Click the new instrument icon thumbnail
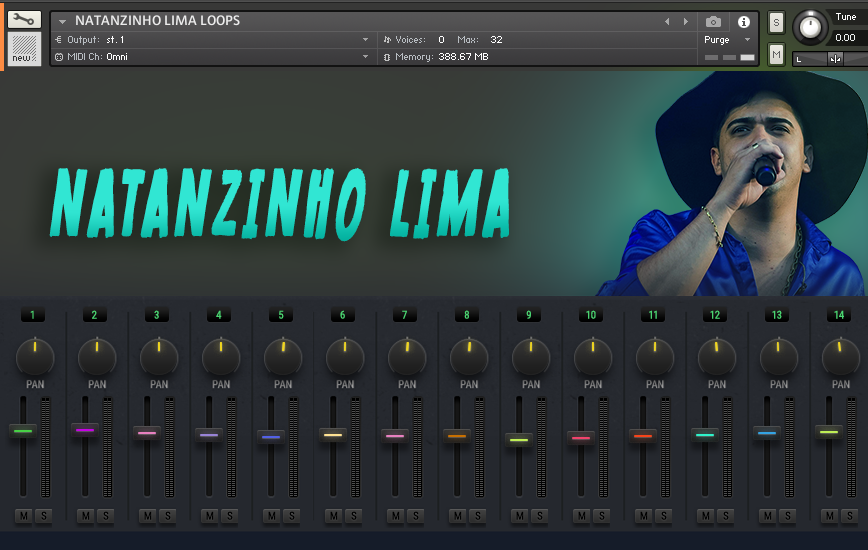This screenshot has width=868, height=550. coord(24,49)
